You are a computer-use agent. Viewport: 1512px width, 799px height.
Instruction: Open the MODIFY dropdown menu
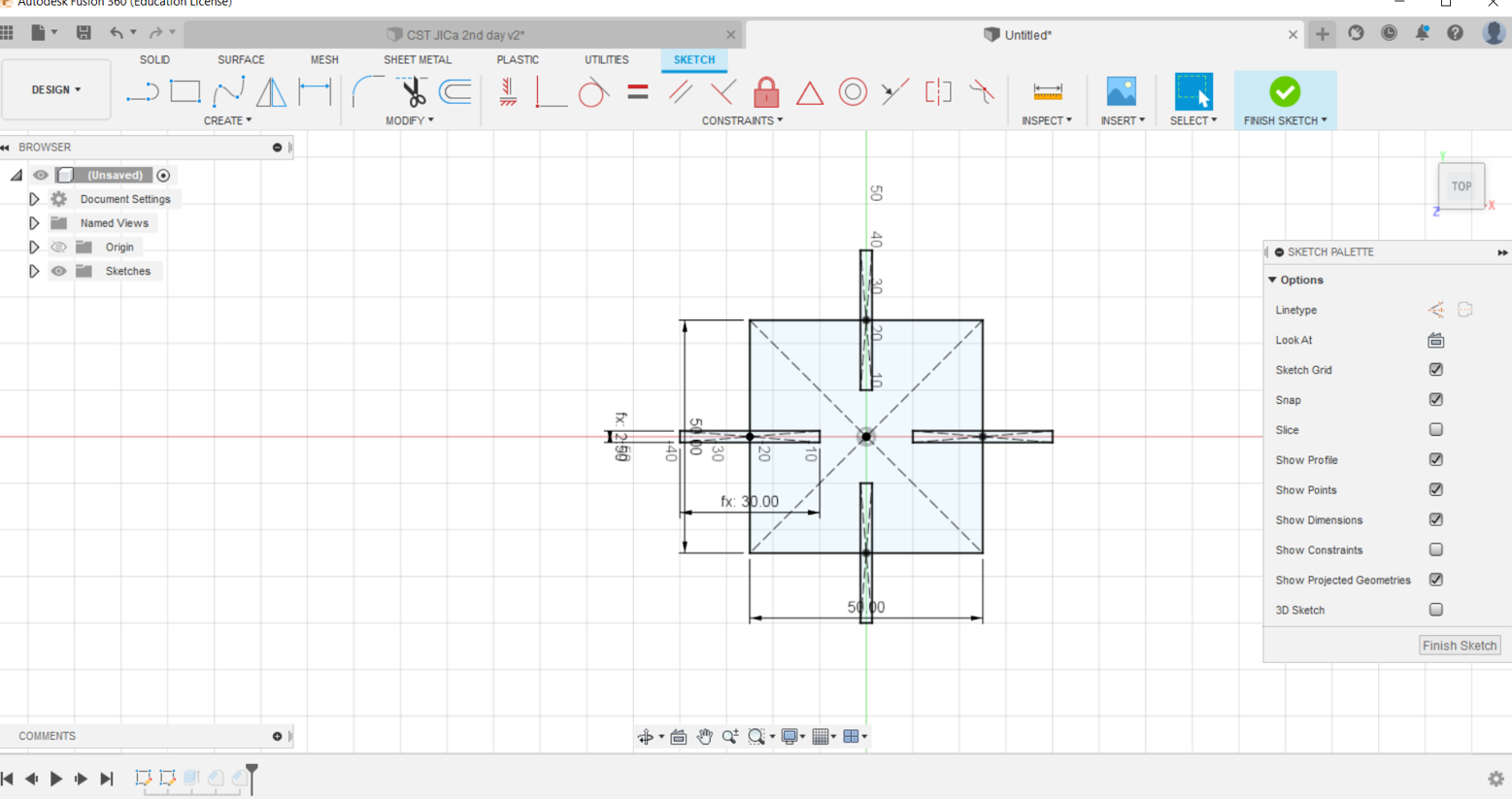tap(410, 120)
